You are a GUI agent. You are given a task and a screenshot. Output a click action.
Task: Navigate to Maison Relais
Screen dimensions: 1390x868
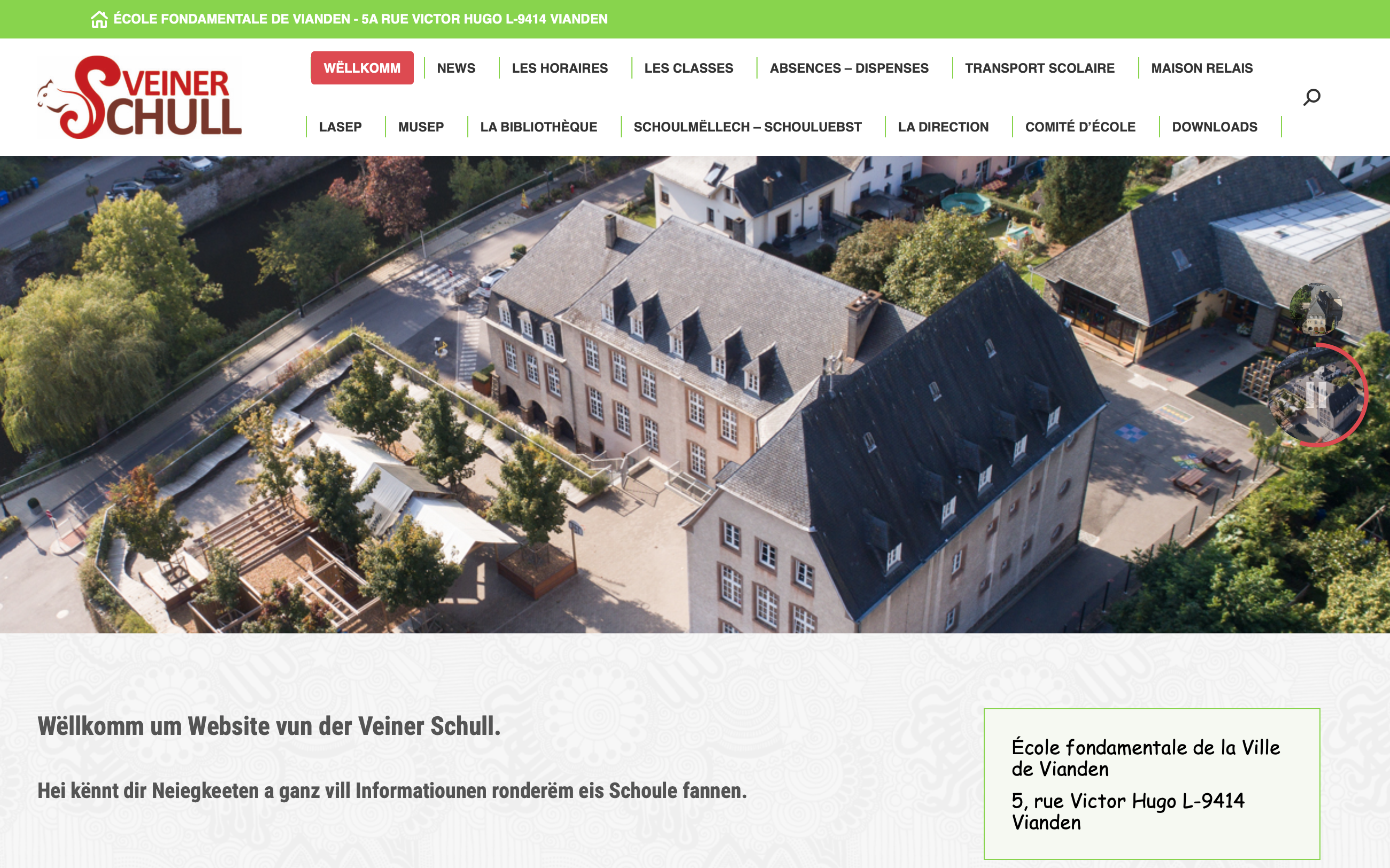[x=1202, y=68]
